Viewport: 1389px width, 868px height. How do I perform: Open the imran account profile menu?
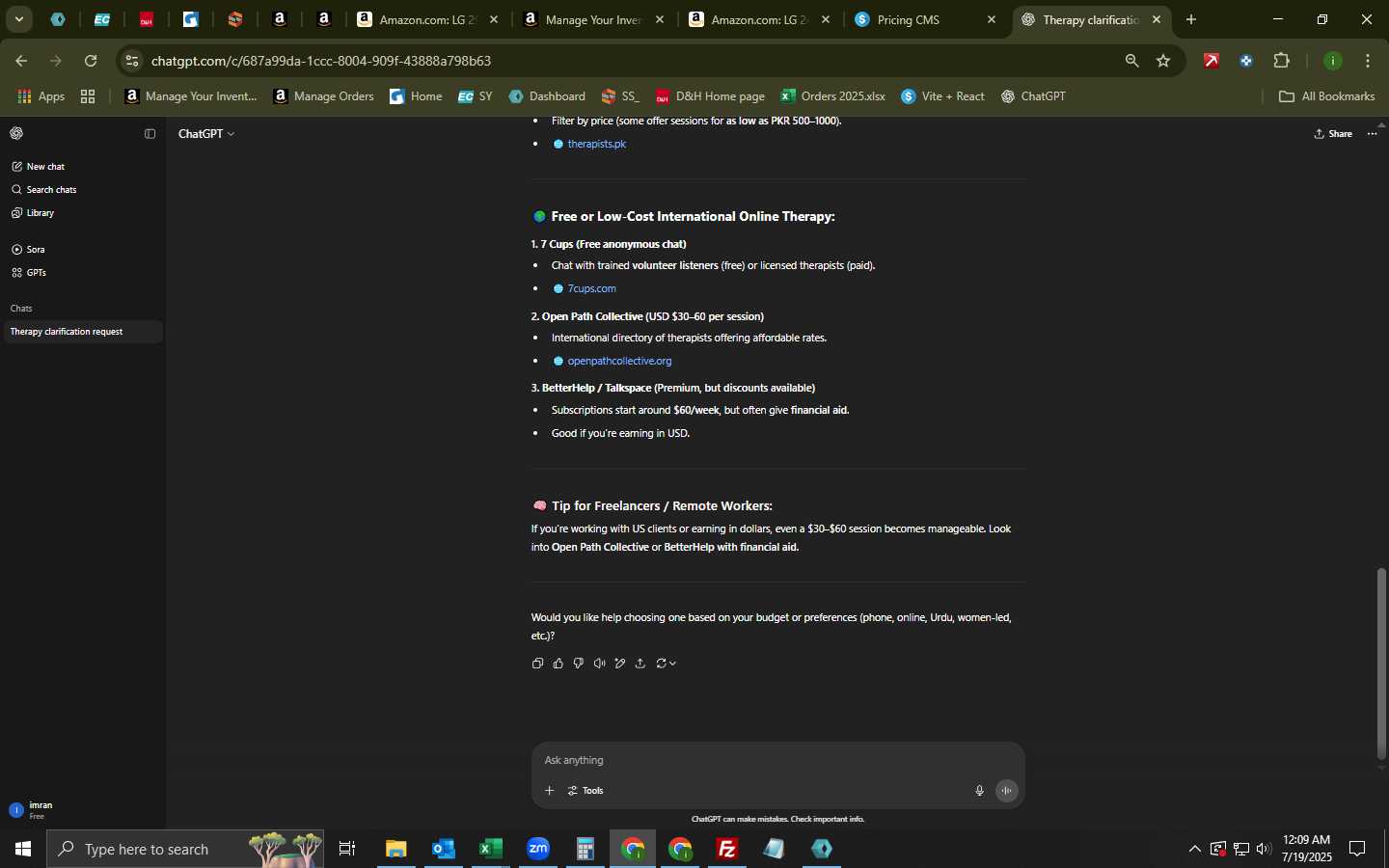point(82,810)
